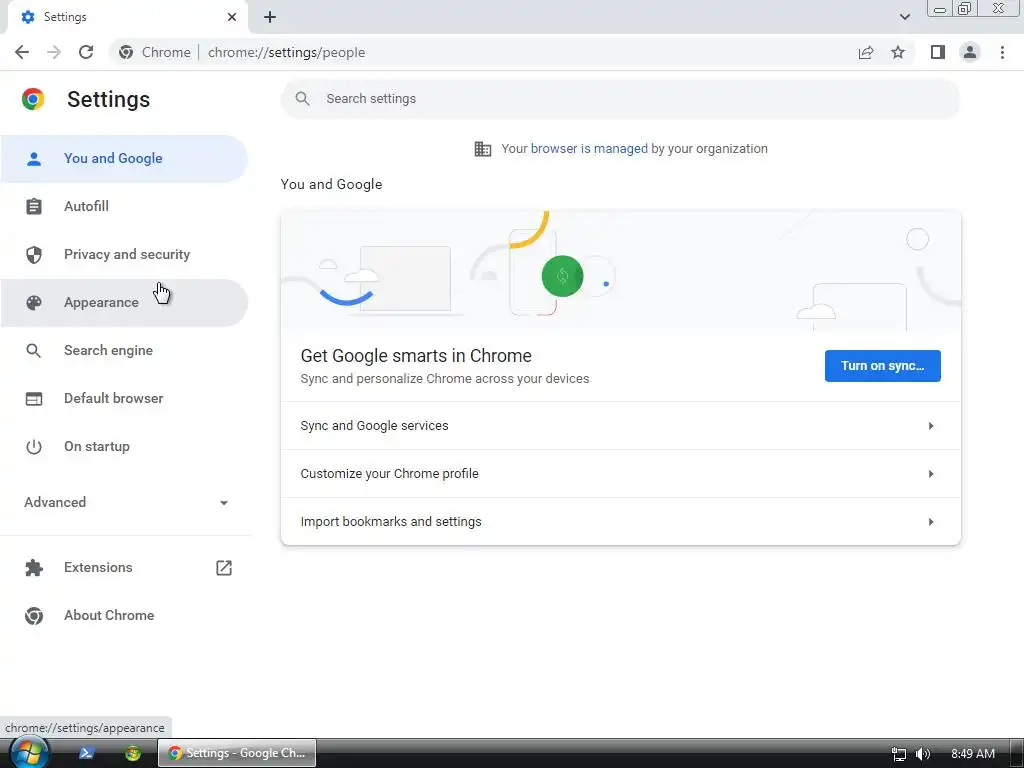The height and width of the screenshot is (768, 1024).
Task: Open the tab search chevron
Action: 904,17
